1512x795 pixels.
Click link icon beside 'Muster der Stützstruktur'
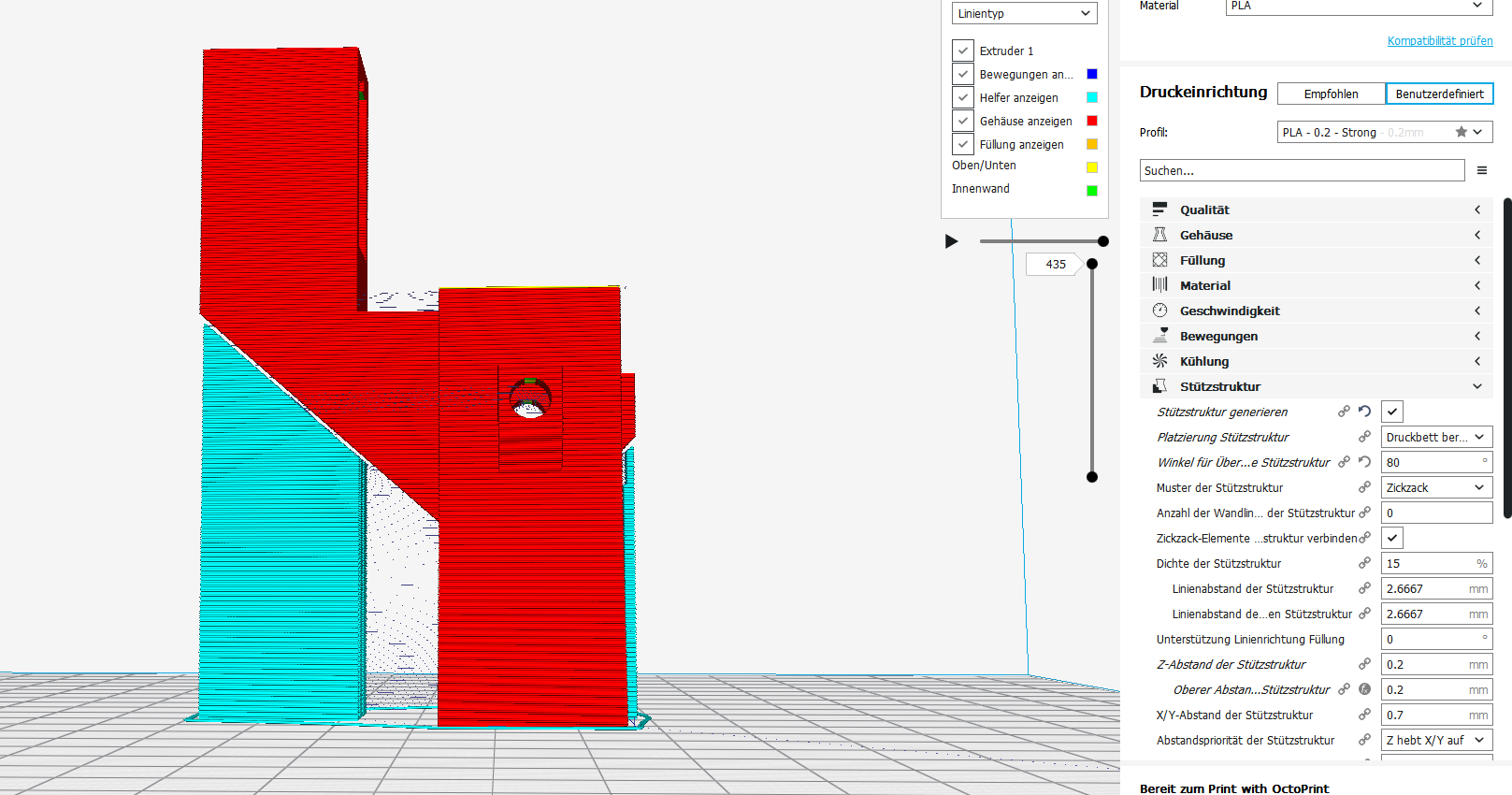pyautogui.click(x=1365, y=487)
